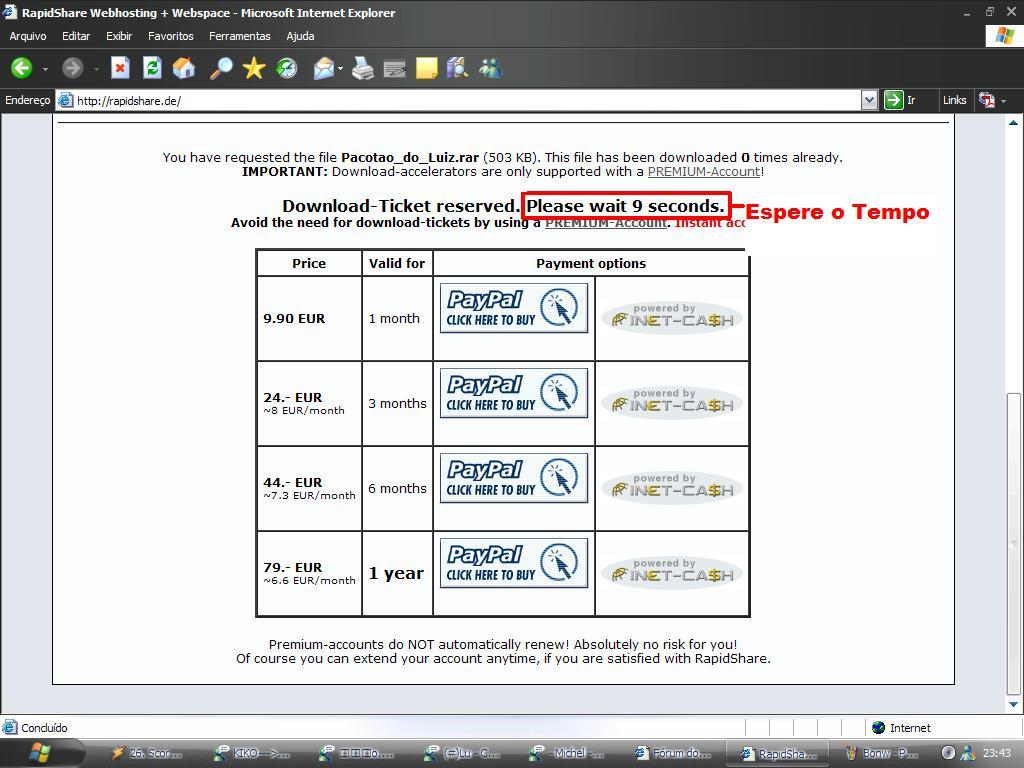Open the Back button history dropdown

45,69
